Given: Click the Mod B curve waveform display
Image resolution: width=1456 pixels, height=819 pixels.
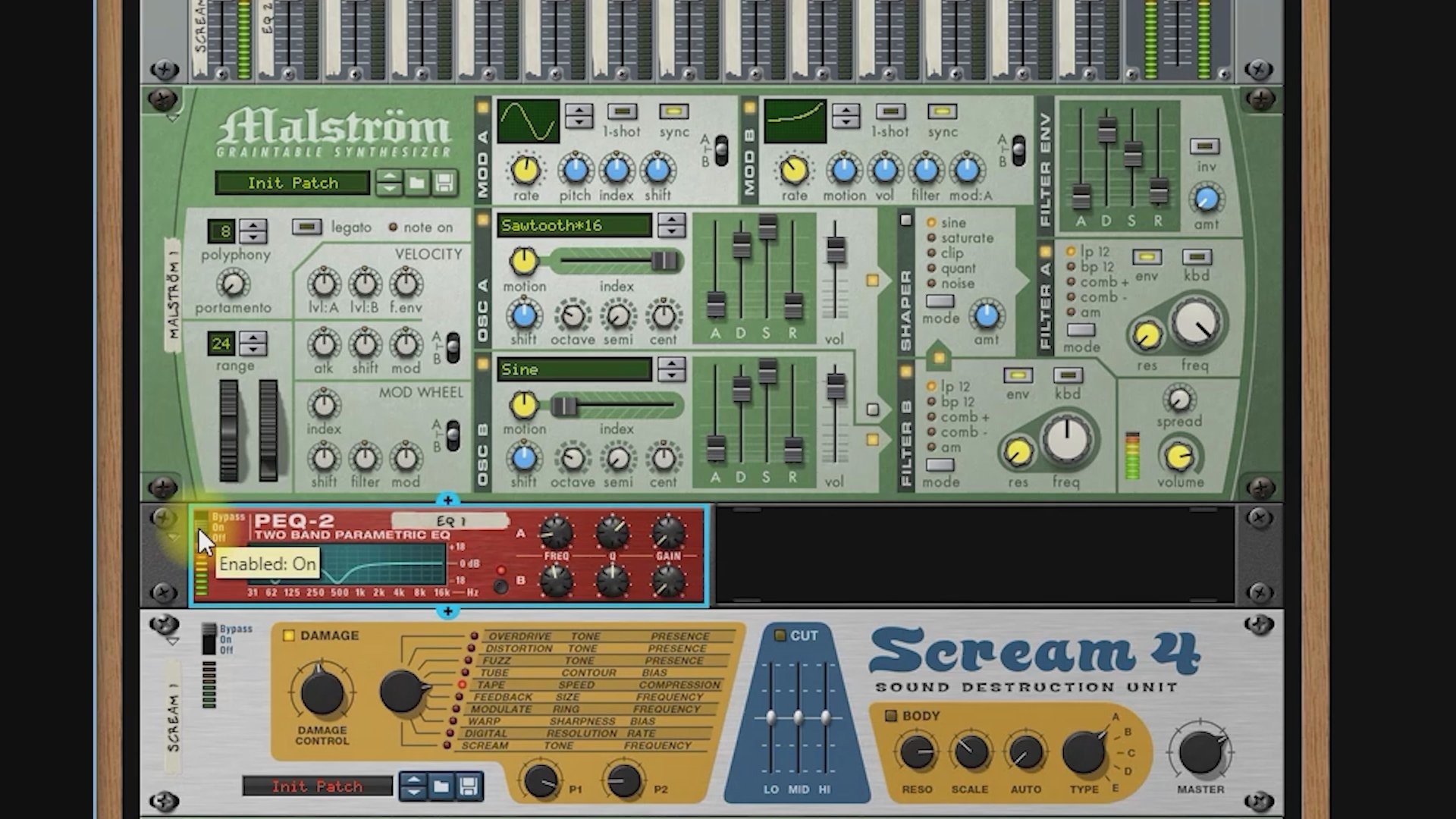Looking at the screenshot, I should coord(795,121).
